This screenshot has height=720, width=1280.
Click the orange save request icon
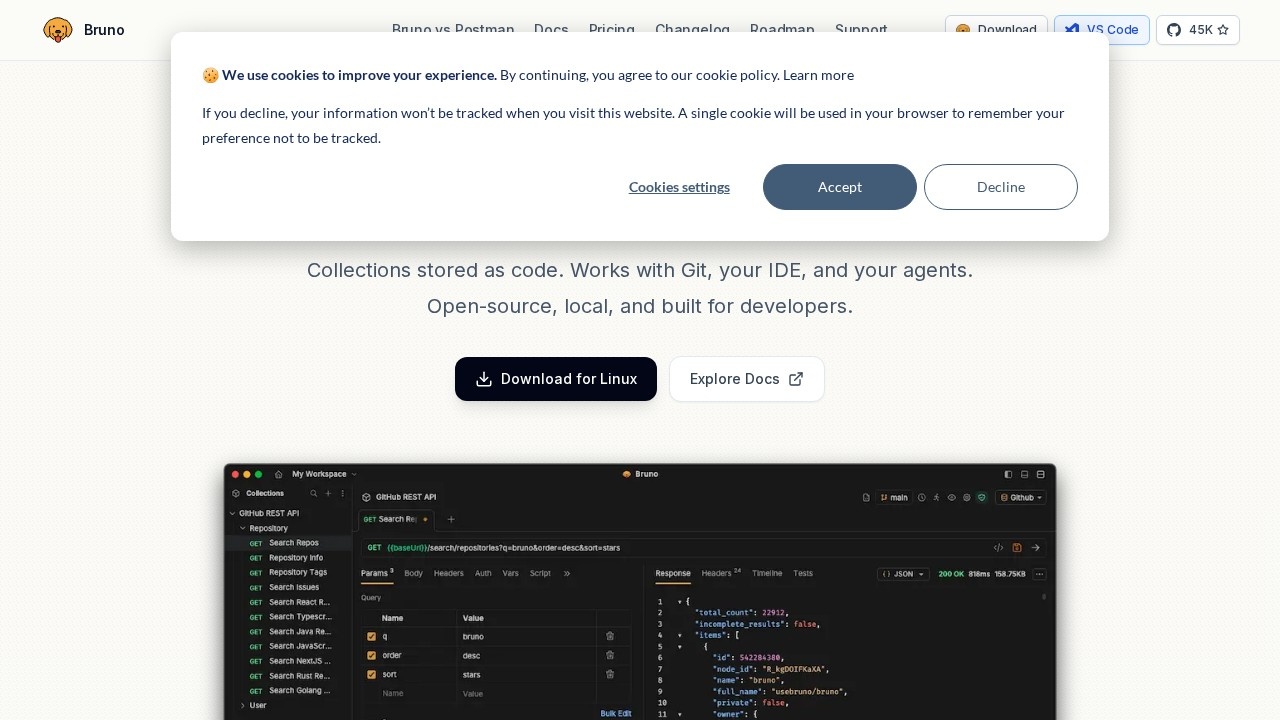point(1017,548)
